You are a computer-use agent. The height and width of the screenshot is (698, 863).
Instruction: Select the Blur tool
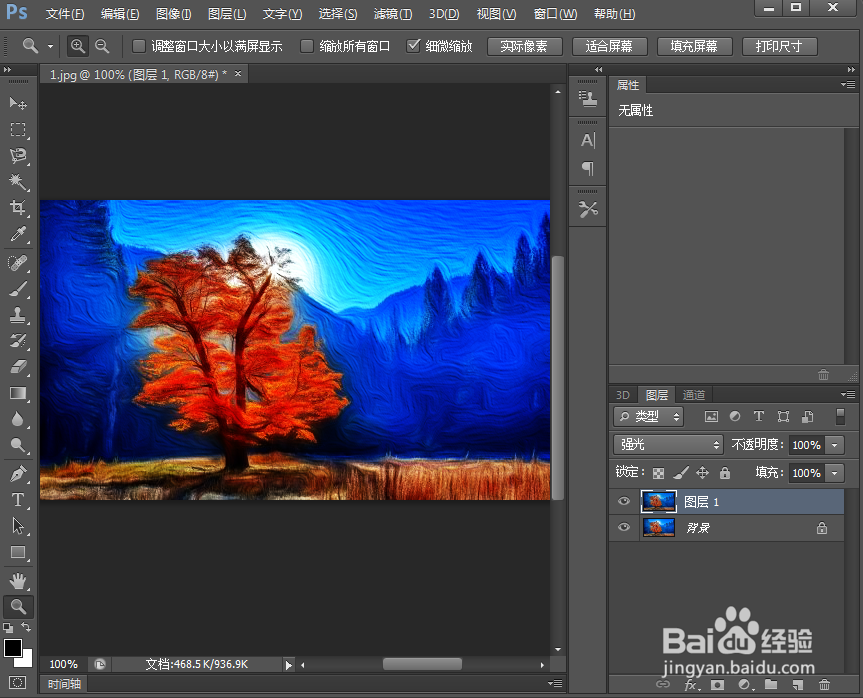pos(18,419)
